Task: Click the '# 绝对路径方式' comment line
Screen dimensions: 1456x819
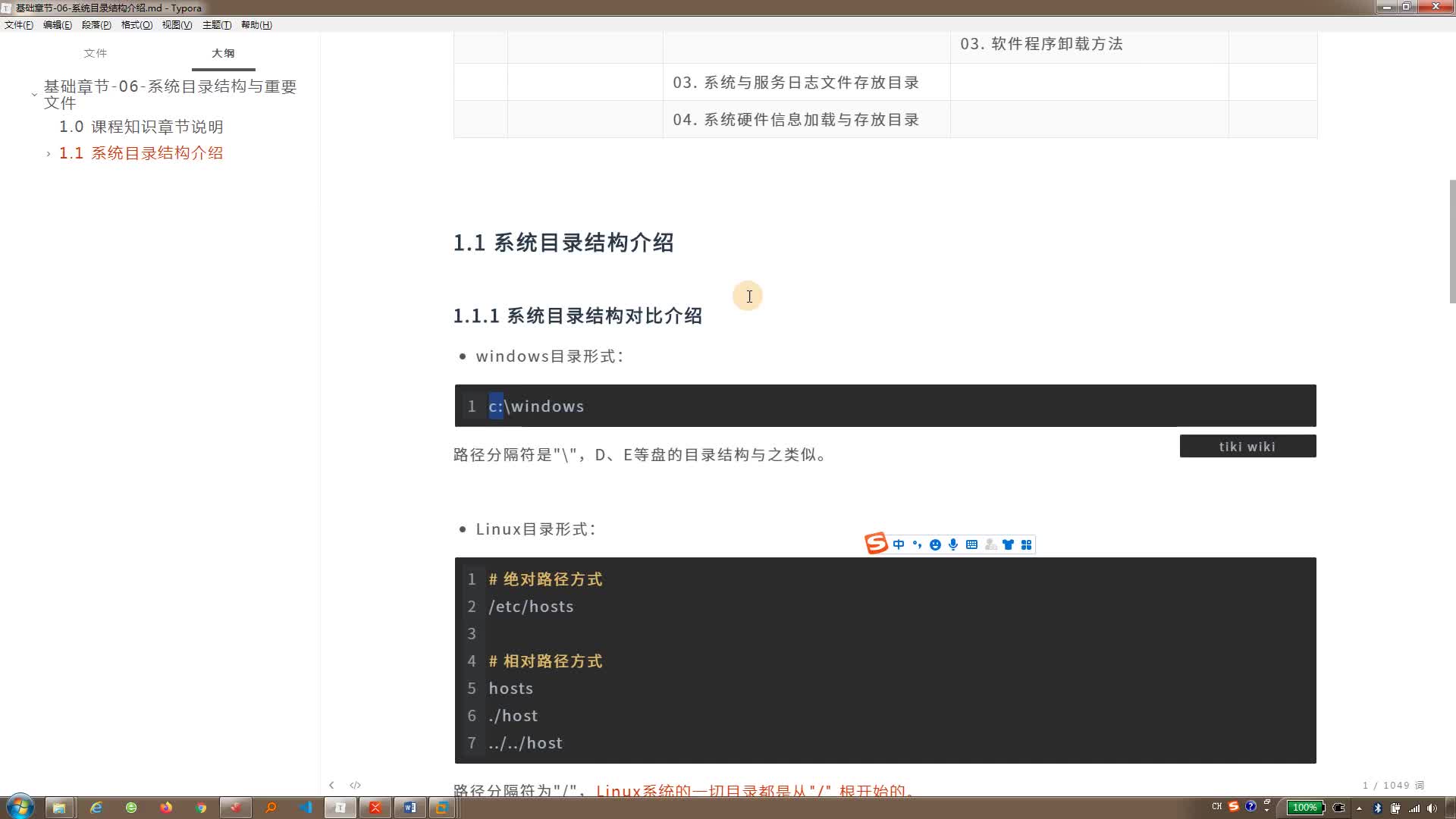Action: click(545, 579)
